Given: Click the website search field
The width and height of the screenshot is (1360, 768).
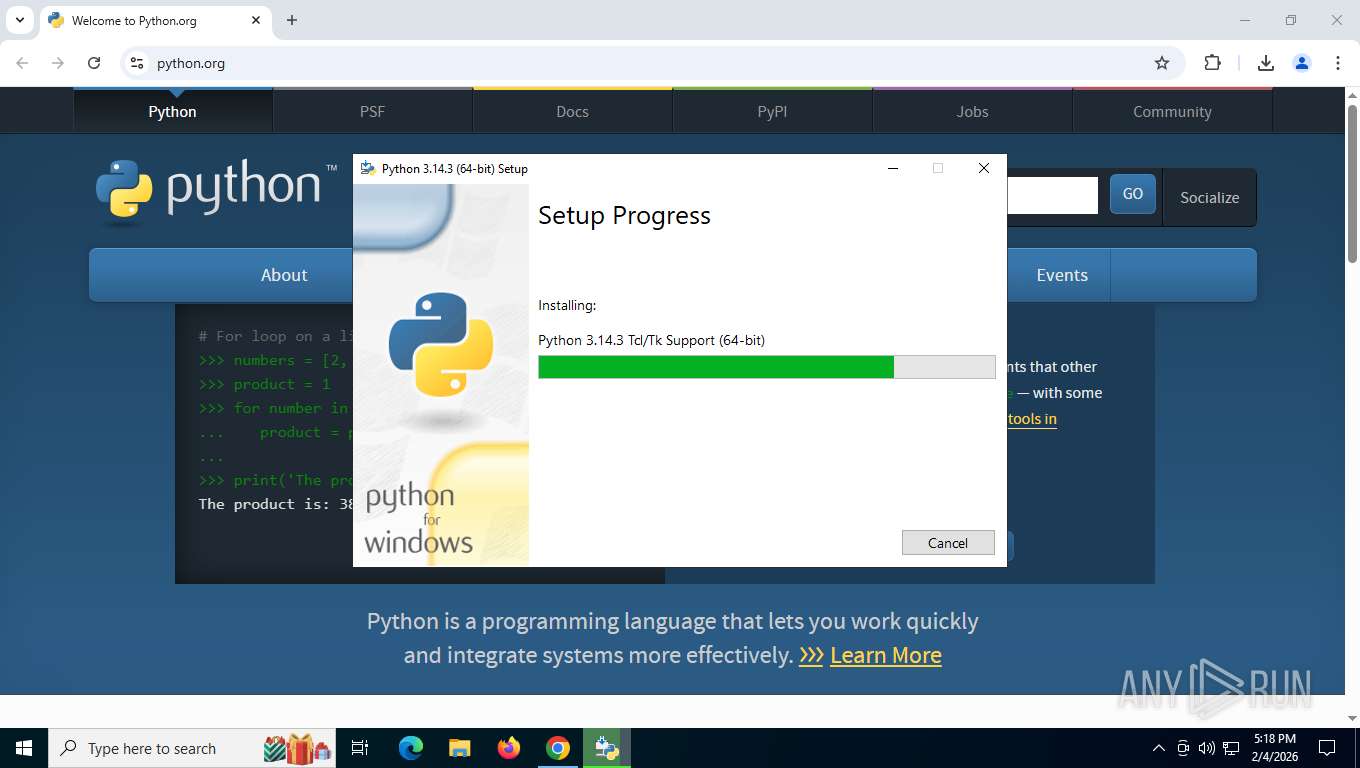Looking at the screenshot, I should coord(1052,195).
